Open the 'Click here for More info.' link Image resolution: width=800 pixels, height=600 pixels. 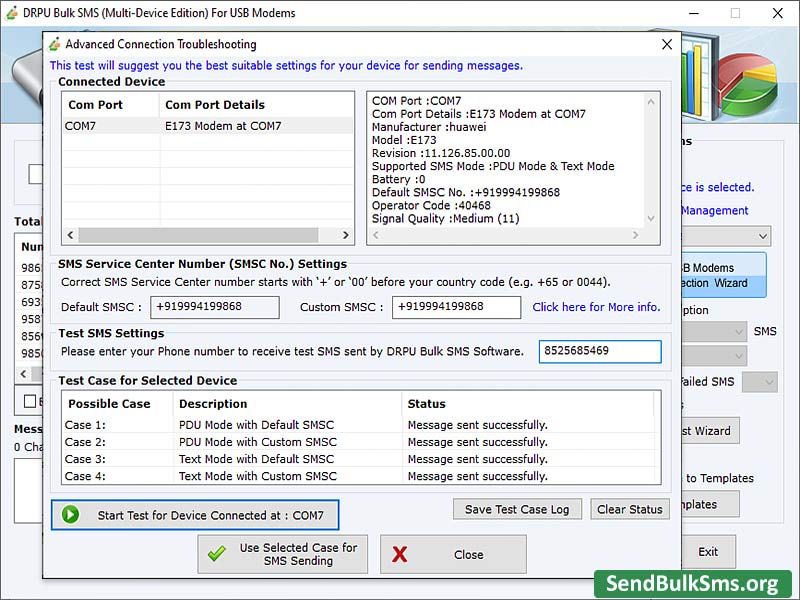coord(596,307)
